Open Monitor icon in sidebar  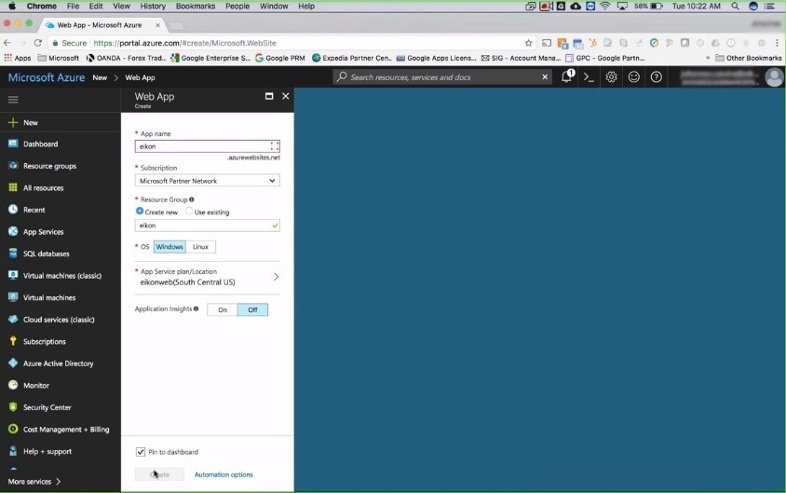(13, 385)
